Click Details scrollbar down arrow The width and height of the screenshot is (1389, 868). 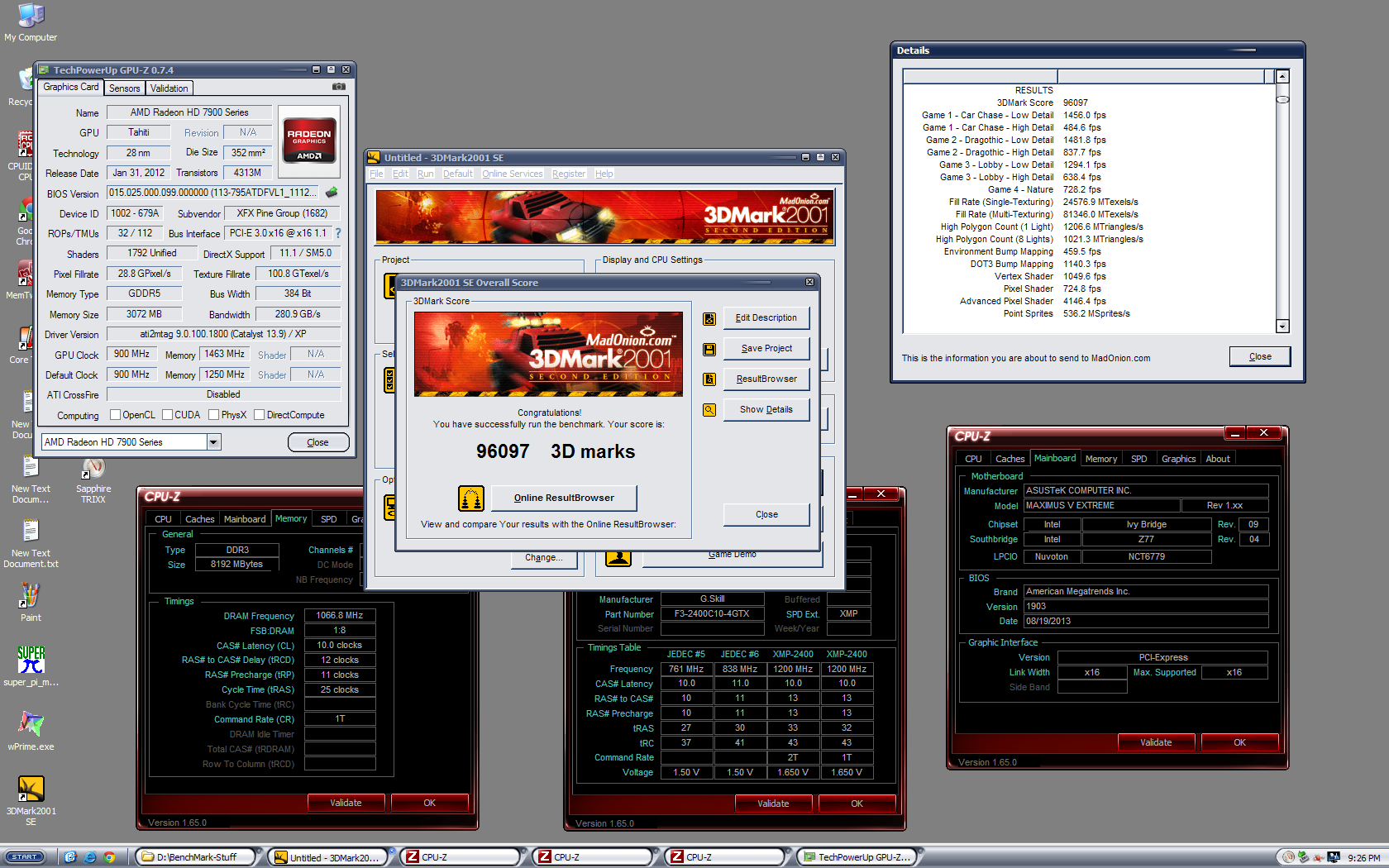(x=1282, y=326)
